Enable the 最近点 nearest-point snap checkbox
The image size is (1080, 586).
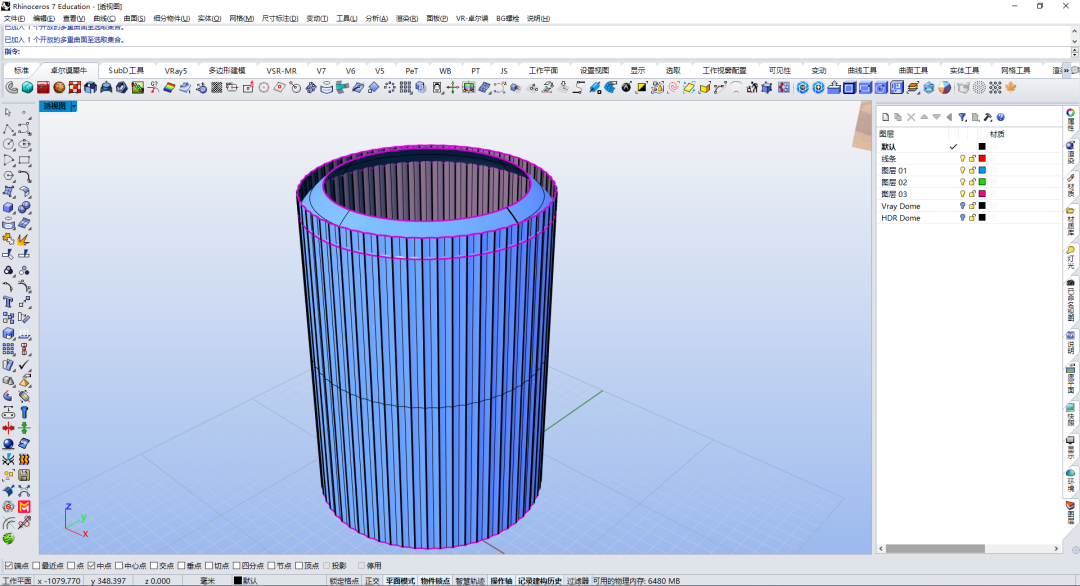tap(37, 565)
